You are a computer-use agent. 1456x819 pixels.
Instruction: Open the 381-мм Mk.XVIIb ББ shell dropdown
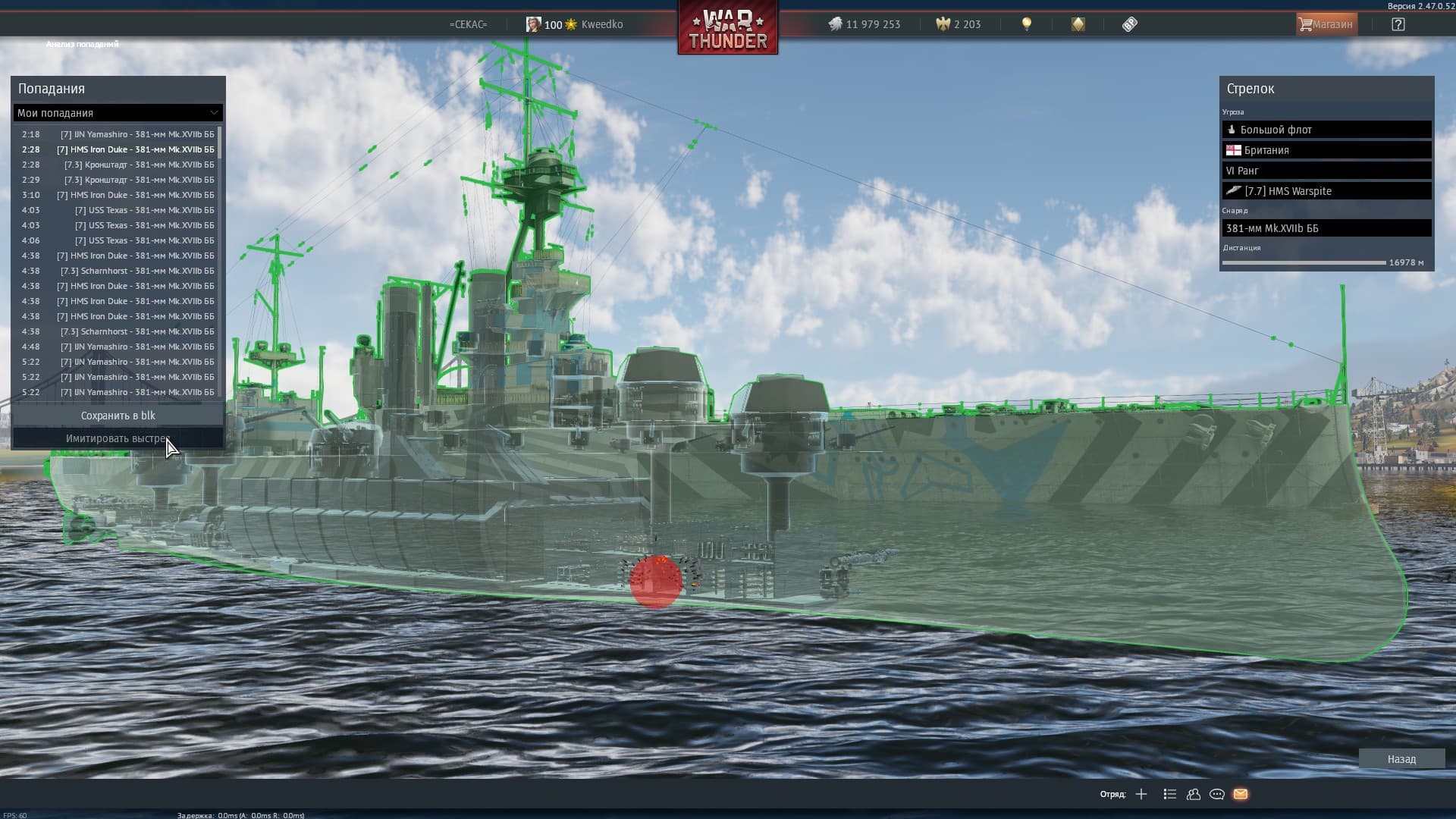(1327, 228)
